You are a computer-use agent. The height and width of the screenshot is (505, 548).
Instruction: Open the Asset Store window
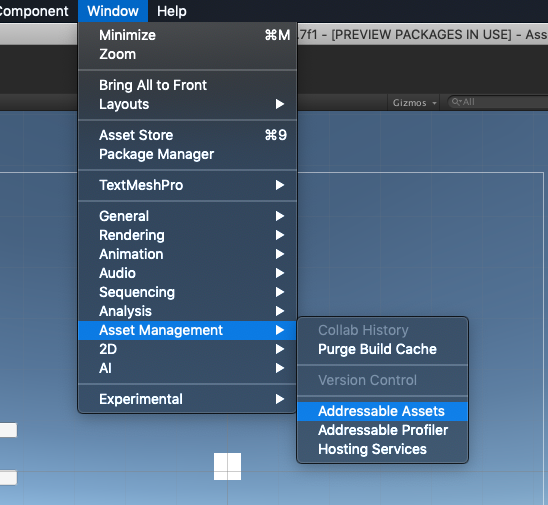click(x=187, y=135)
